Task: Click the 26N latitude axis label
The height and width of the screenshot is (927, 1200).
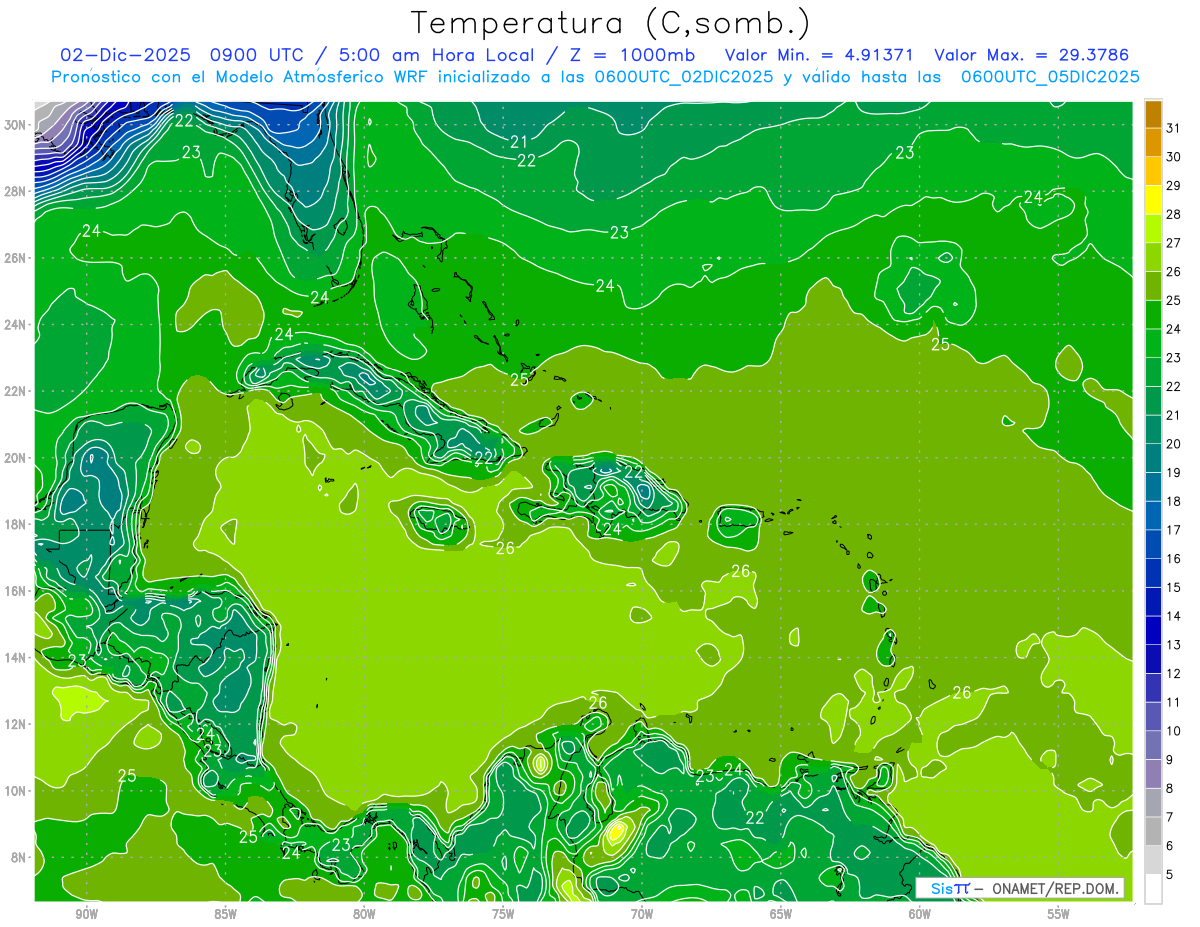Action: tap(16, 258)
